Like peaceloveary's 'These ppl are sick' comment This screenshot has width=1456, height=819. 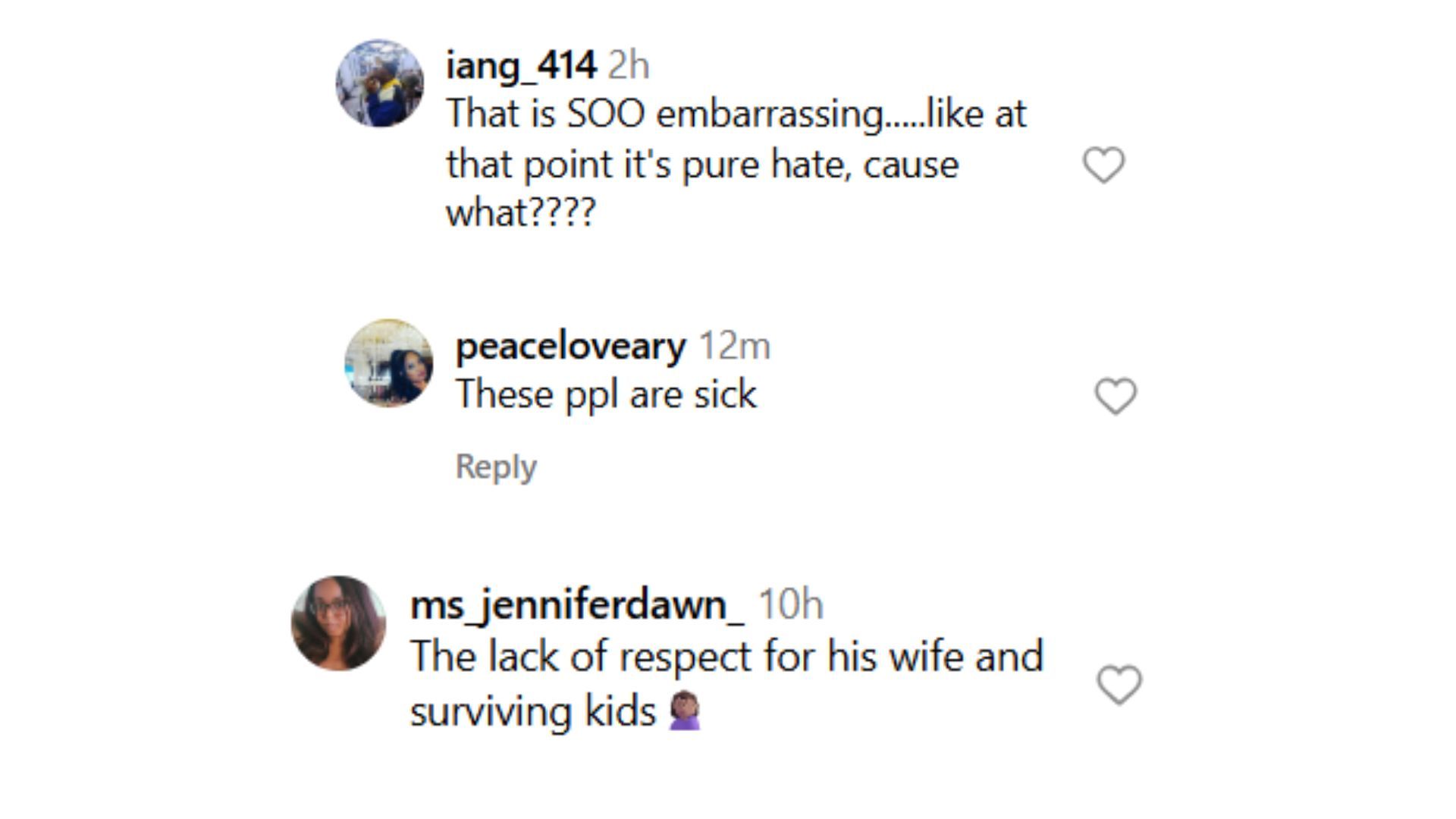[x=1116, y=396]
